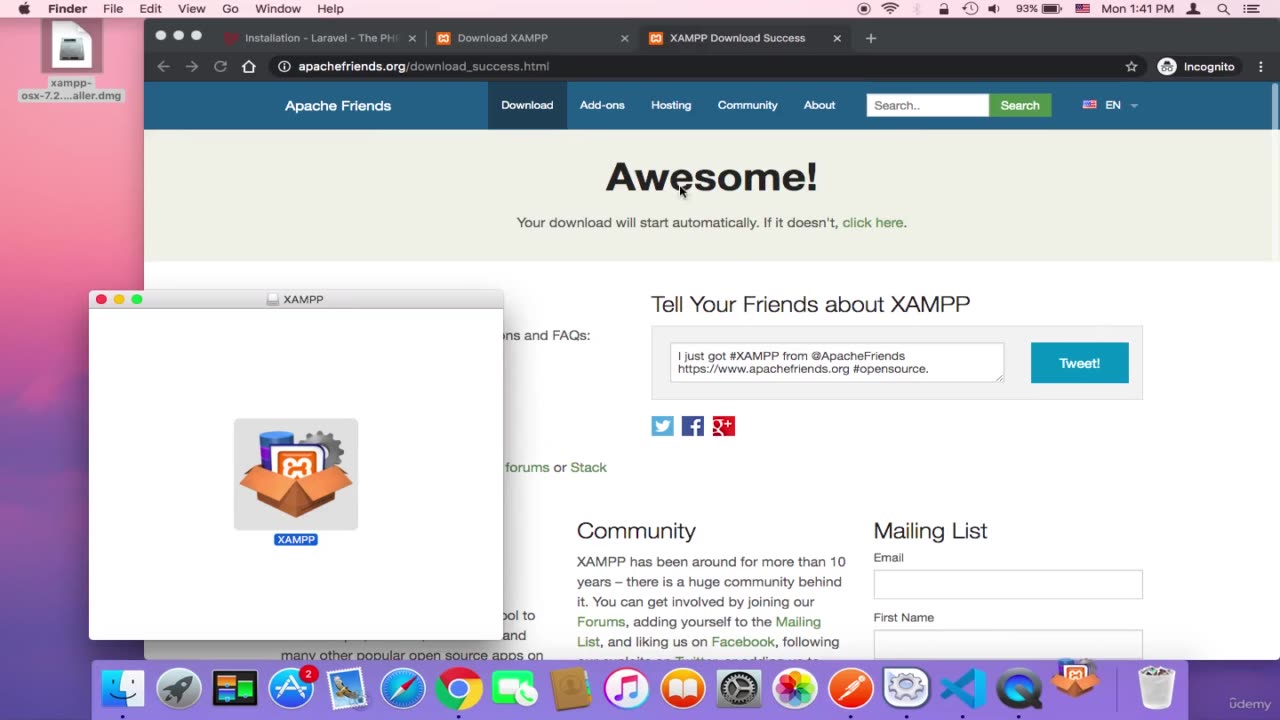Click the volume icon in the menu bar
The width and height of the screenshot is (1280, 720).
click(x=994, y=9)
